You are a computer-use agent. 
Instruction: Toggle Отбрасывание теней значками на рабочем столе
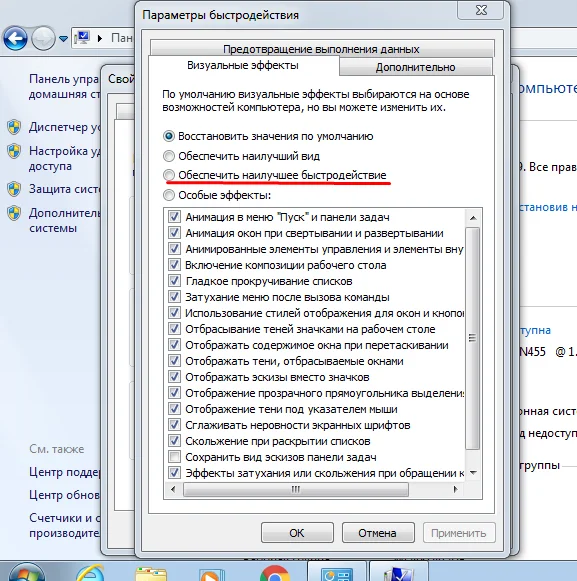(x=174, y=329)
